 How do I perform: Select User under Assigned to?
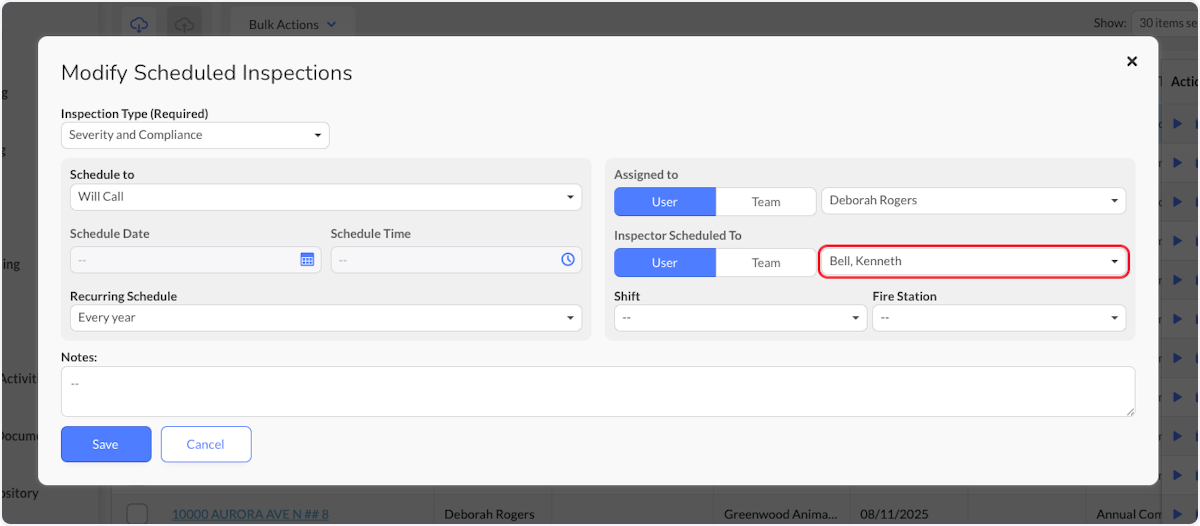(665, 202)
